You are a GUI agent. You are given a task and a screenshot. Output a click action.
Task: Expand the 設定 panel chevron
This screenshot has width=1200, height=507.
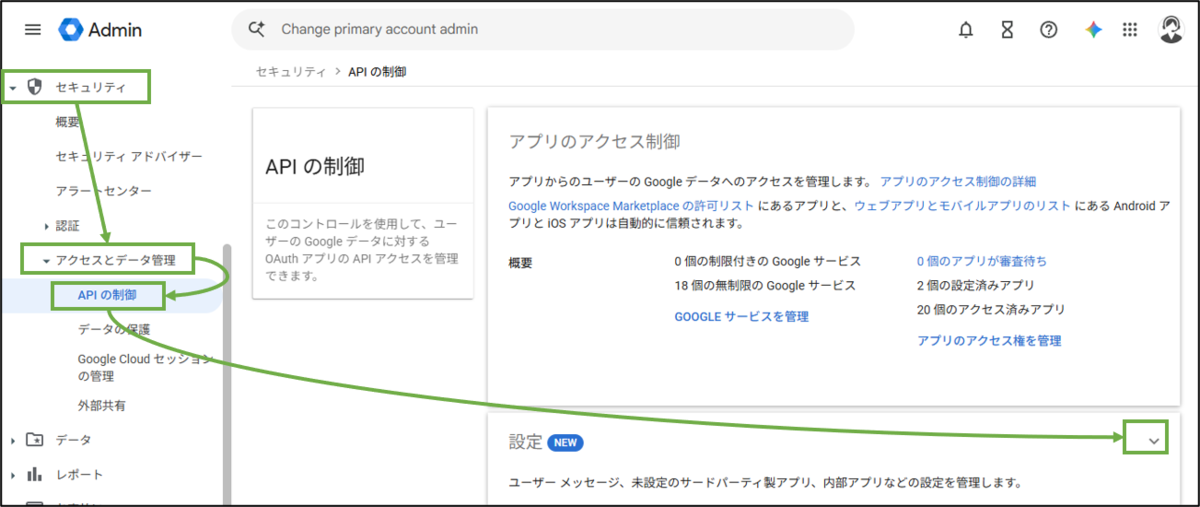[1154, 441]
